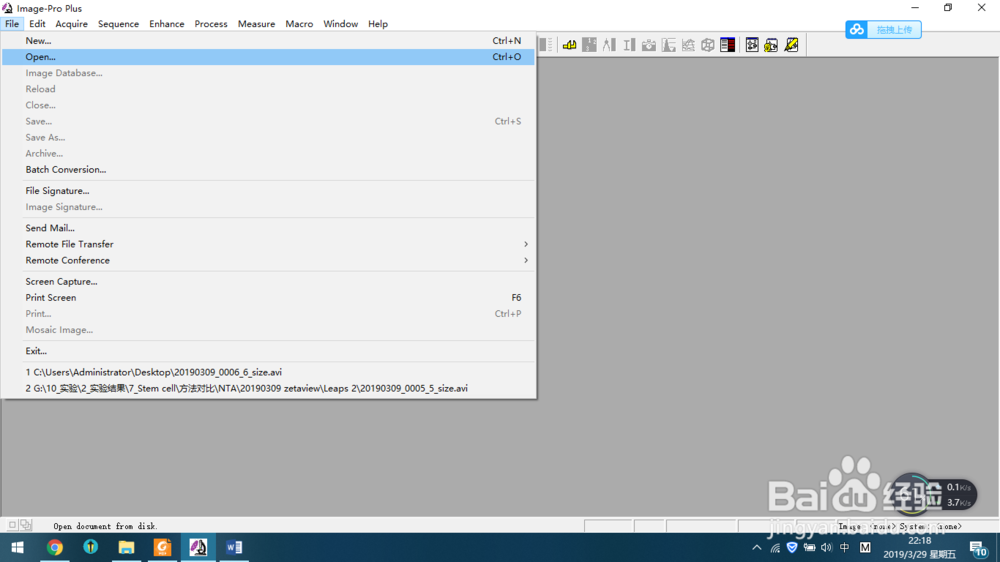Image resolution: width=1000 pixels, height=562 pixels.
Task: Click the greyed Image Database... entry
Action: point(268,73)
